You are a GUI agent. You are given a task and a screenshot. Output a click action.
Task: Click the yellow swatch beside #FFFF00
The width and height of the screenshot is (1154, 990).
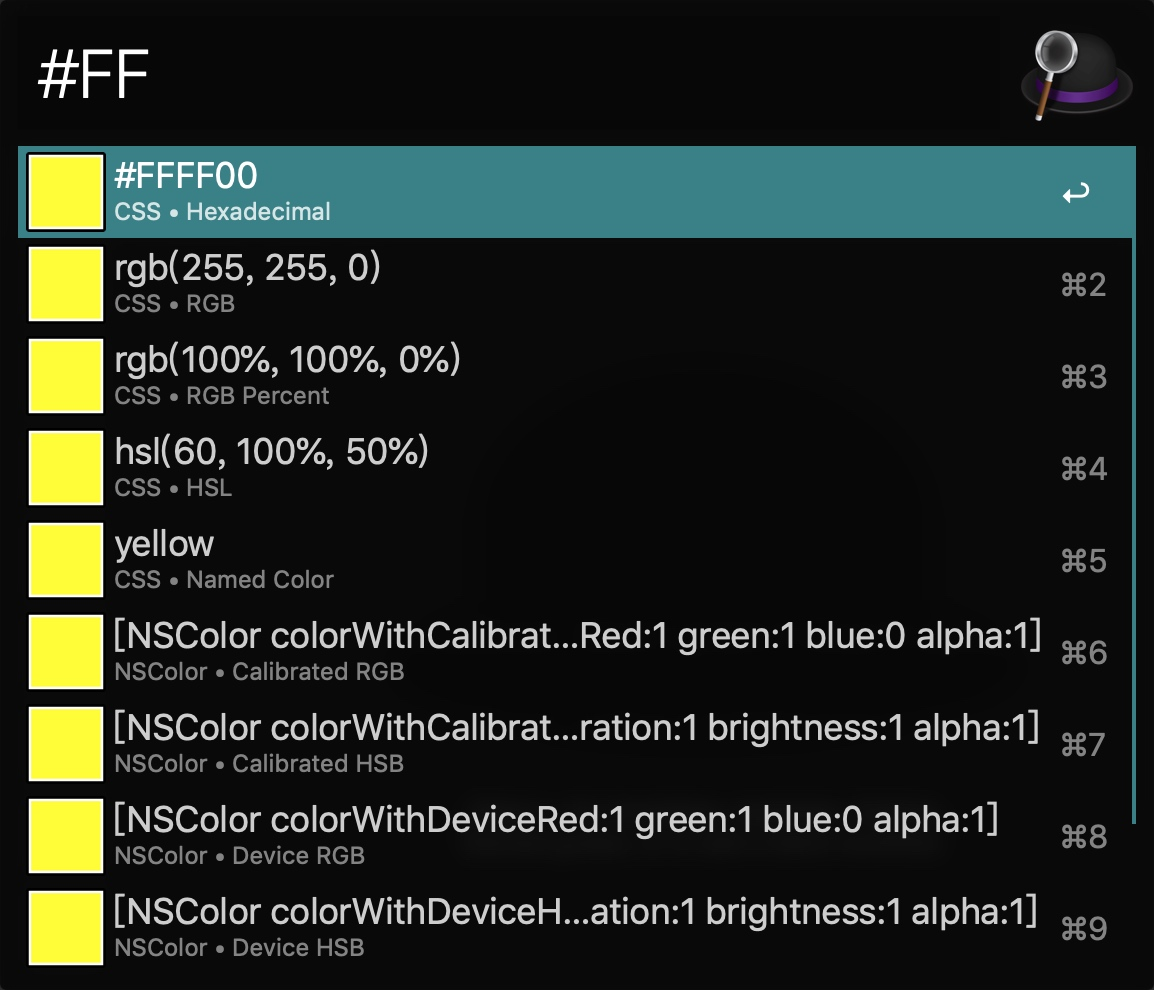click(66, 192)
